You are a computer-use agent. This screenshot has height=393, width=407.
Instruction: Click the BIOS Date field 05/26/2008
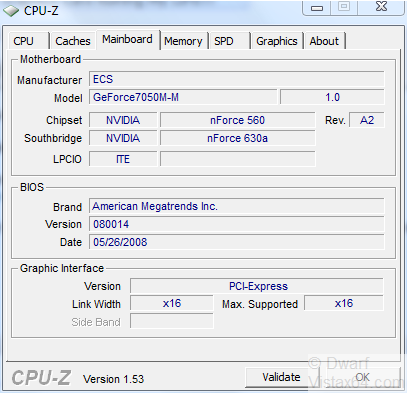(237, 242)
